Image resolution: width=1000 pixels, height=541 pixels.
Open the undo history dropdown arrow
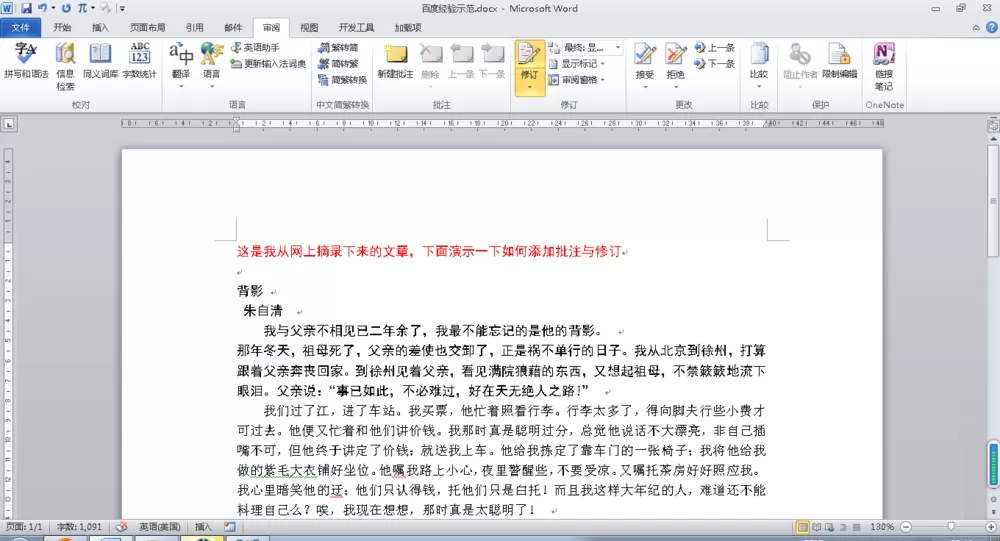point(53,8)
